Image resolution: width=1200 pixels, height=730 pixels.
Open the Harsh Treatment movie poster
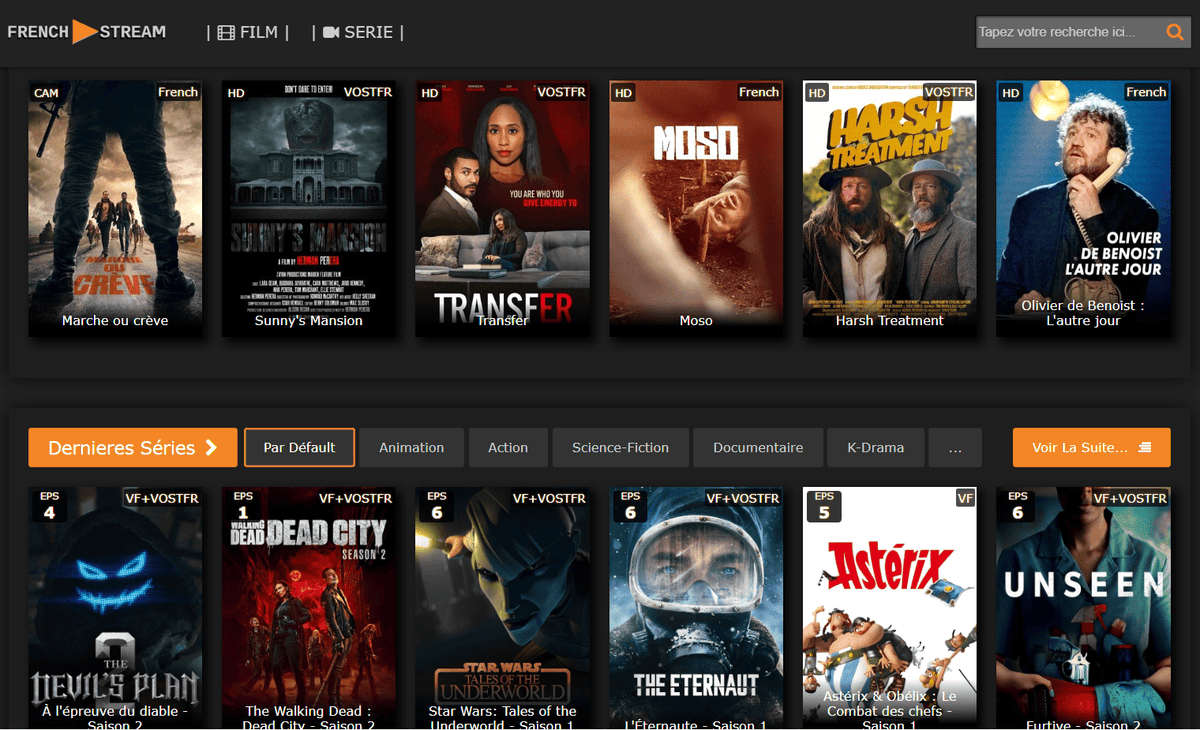pos(890,209)
